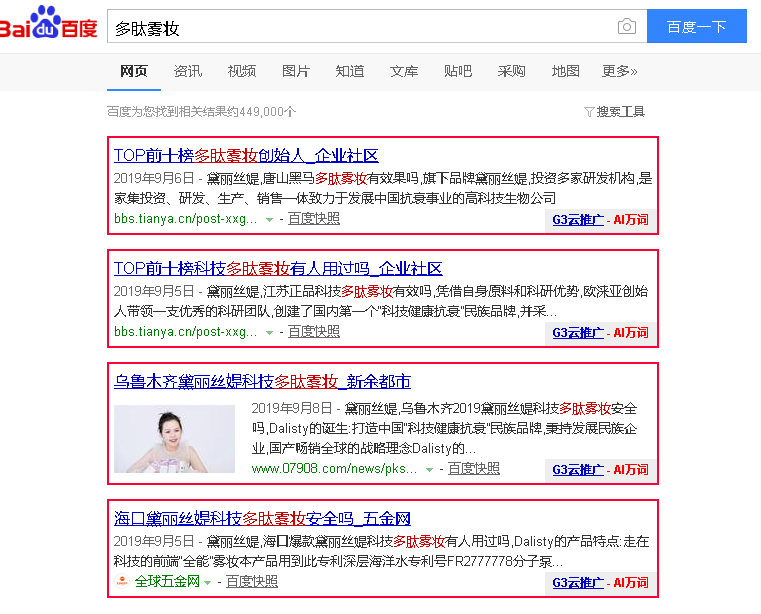Open the 图片 tab
Image resolution: width=761 pixels, height=614 pixels.
click(x=296, y=71)
